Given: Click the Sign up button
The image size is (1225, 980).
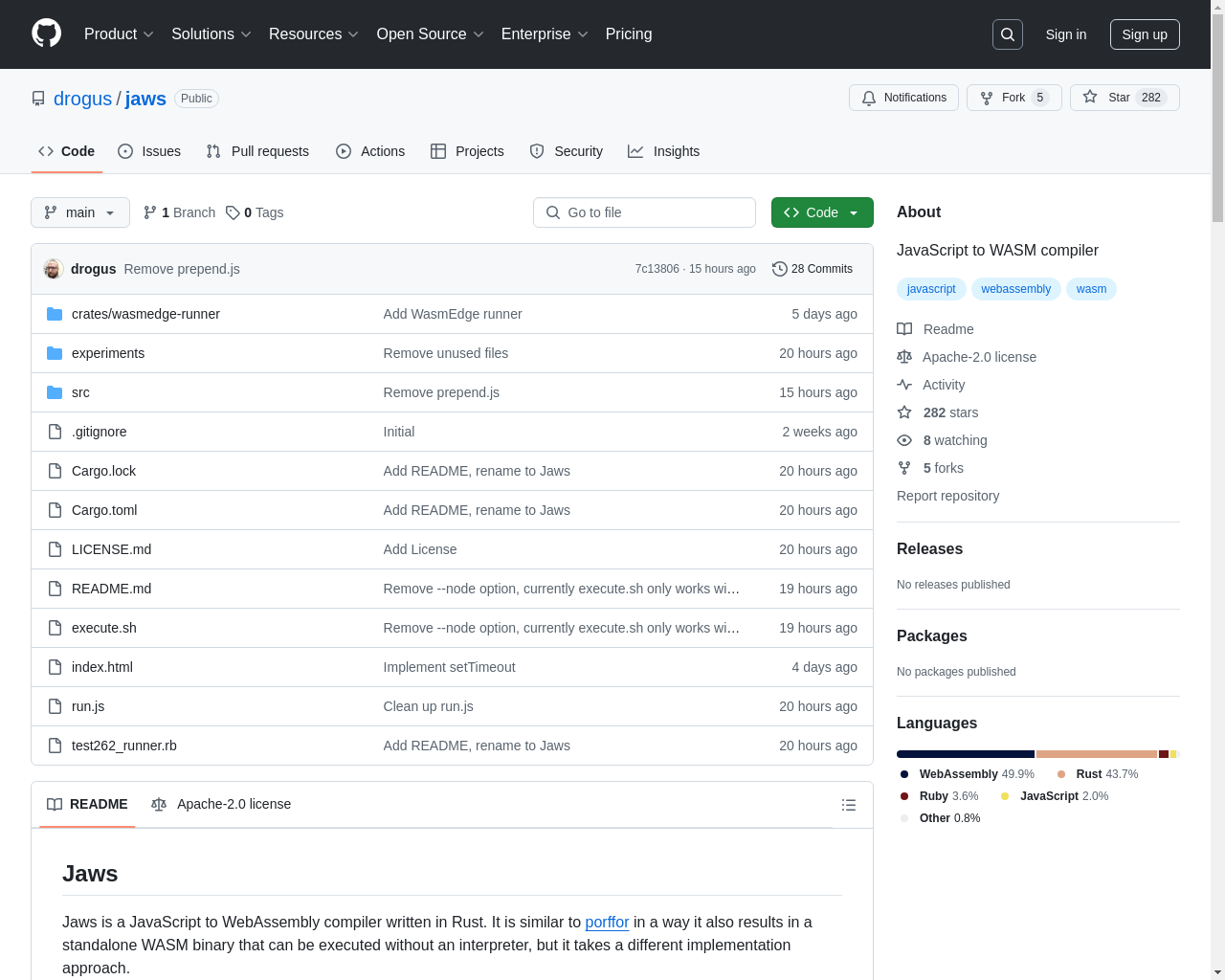Looking at the screenshot, I should pyautogui.click(x=1145, y=34).
